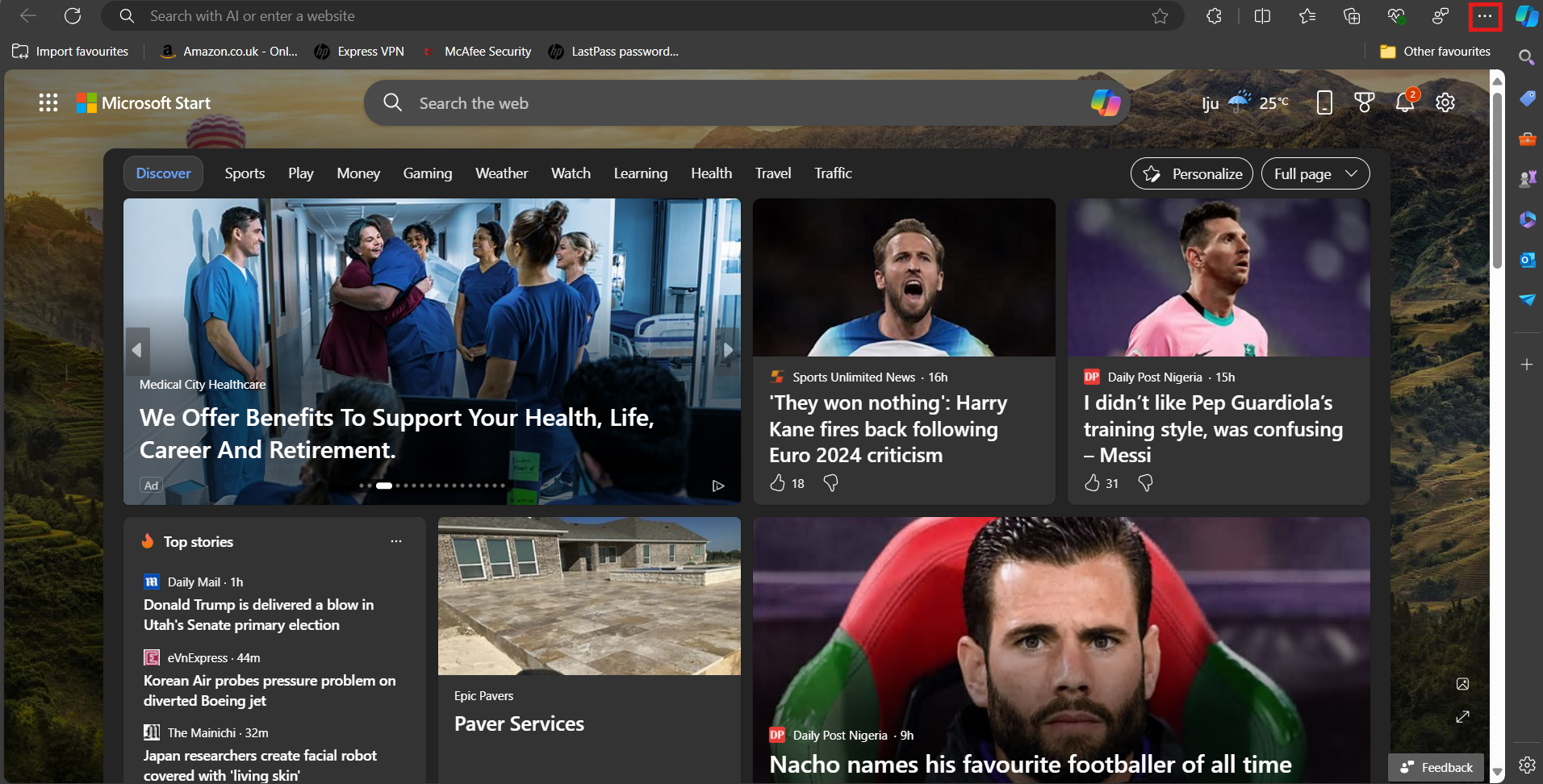Image resolution: width=1543 pixels, height=784 pixels.
Task: Open the Outlook sidebar icon
Action: 1527,259
